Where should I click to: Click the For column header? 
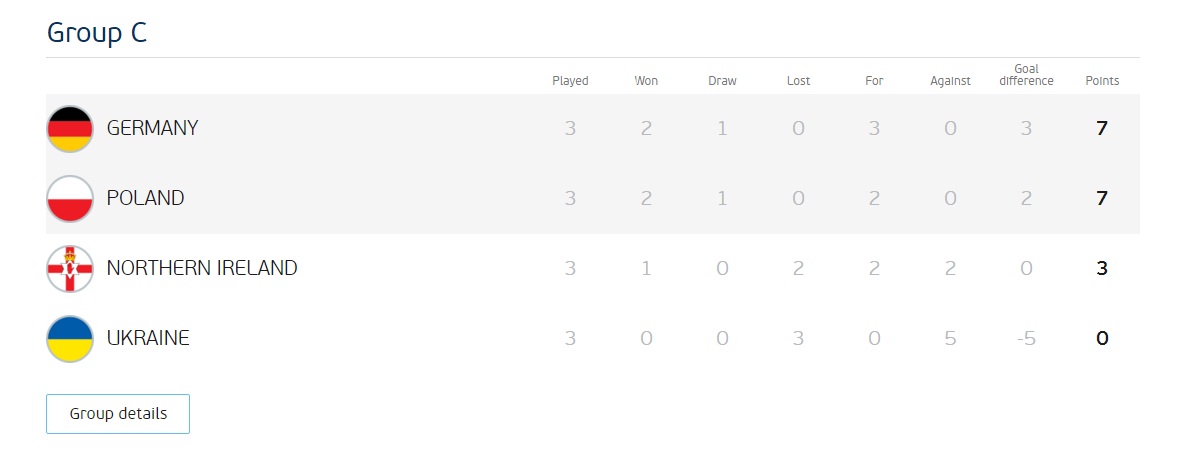[874, 81]
